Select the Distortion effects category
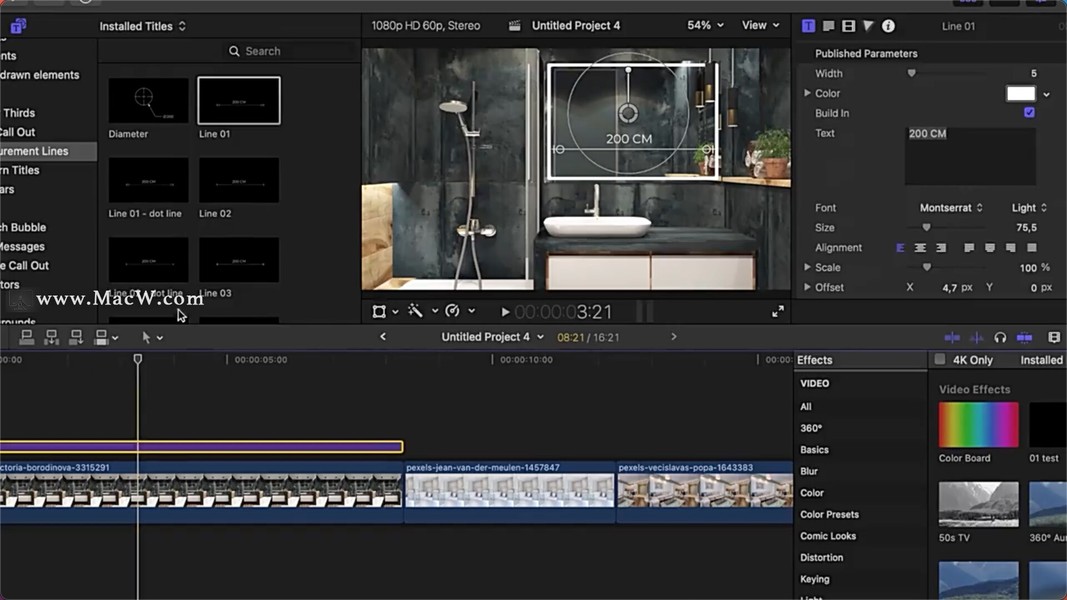This screenshot has width=1067, height=600. (821, 557)
